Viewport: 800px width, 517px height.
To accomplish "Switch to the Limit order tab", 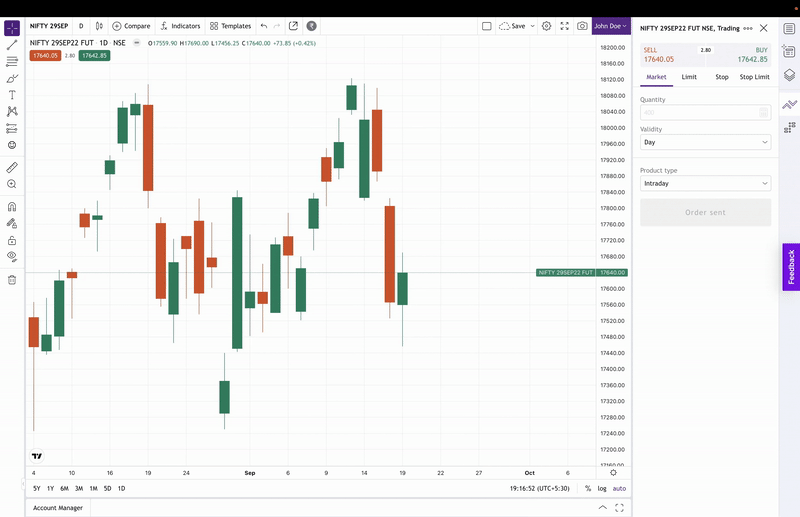I will coord(689,77).
